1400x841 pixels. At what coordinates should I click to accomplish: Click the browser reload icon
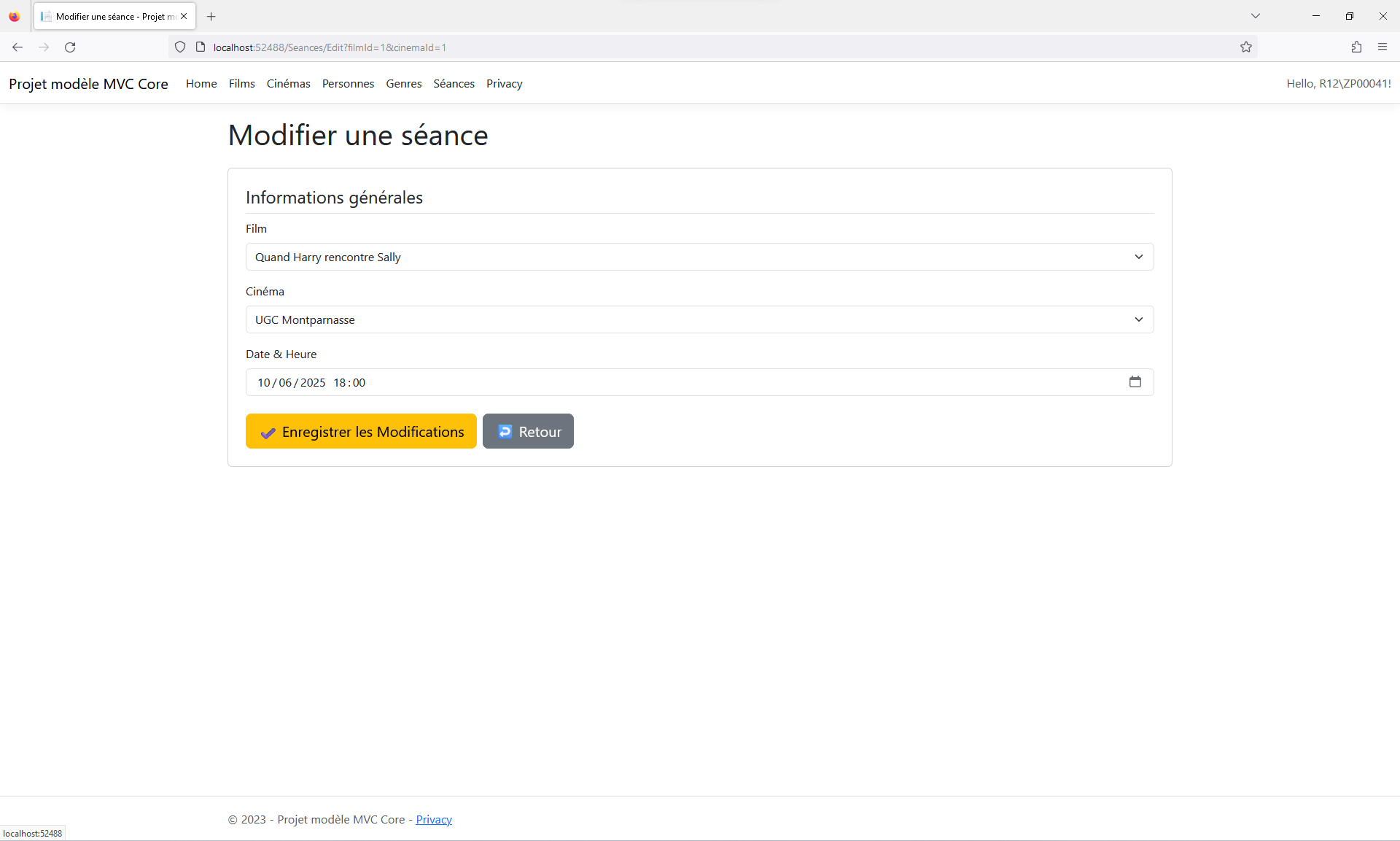(70, 47)
